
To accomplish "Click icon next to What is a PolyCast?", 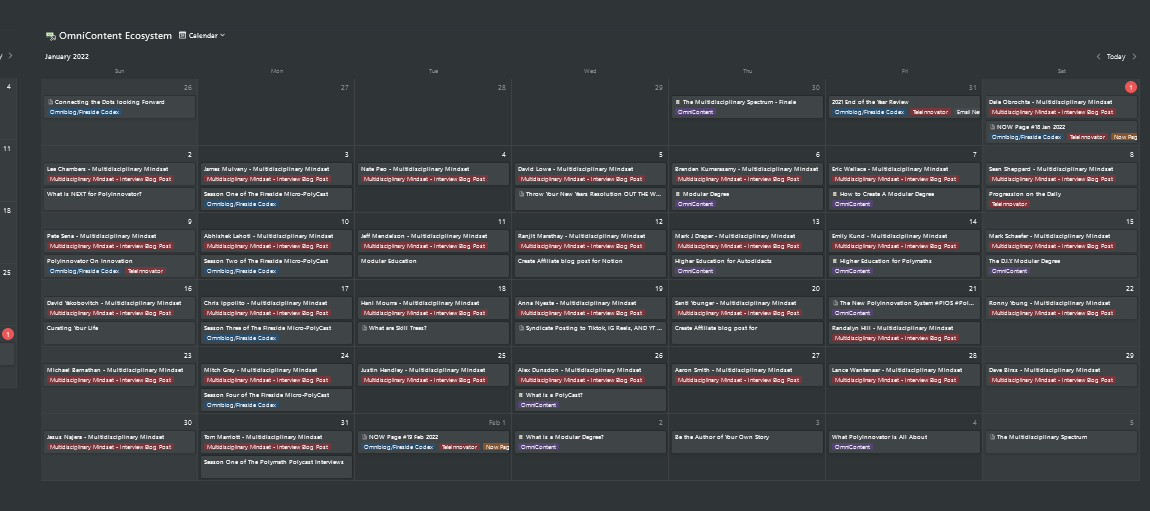I will [521, 395].
